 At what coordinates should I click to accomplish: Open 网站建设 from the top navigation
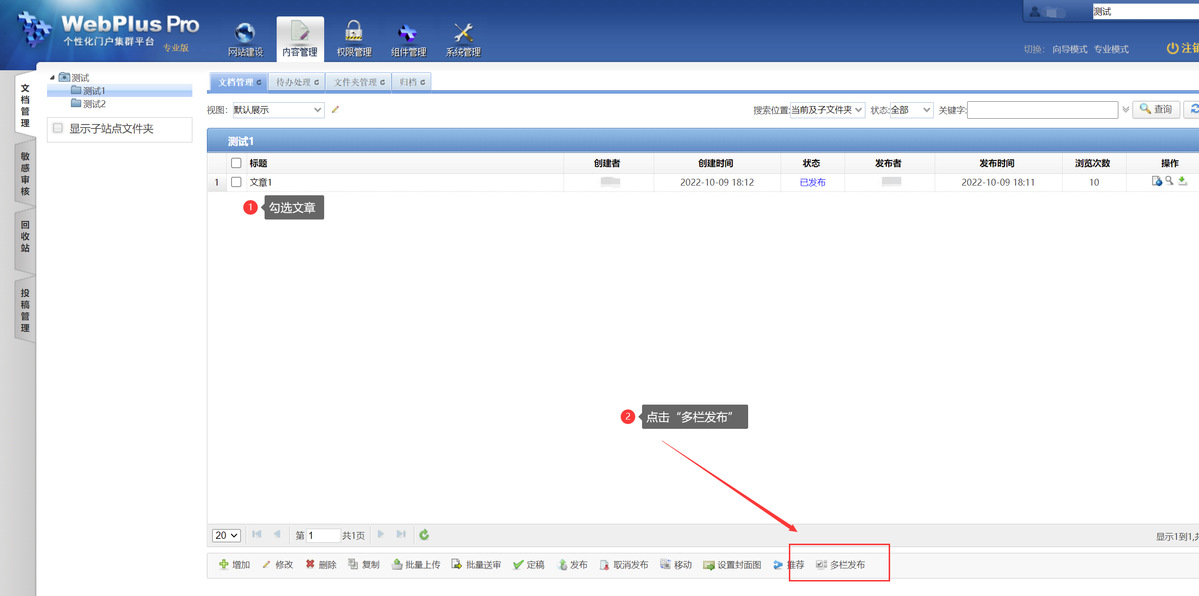coord(245,40)
